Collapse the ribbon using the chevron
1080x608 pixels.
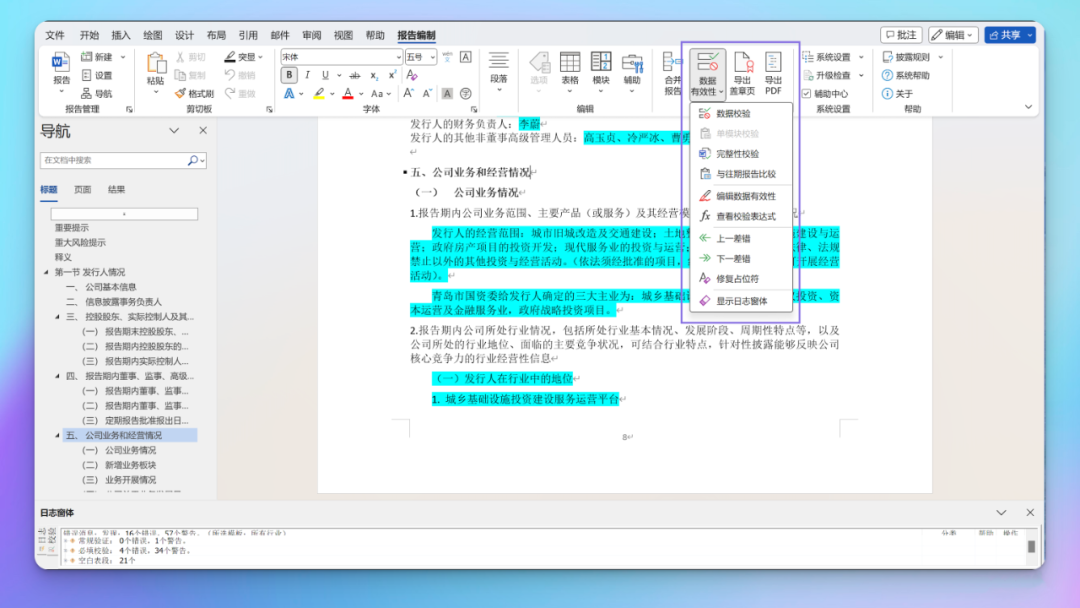[1028, 107]
